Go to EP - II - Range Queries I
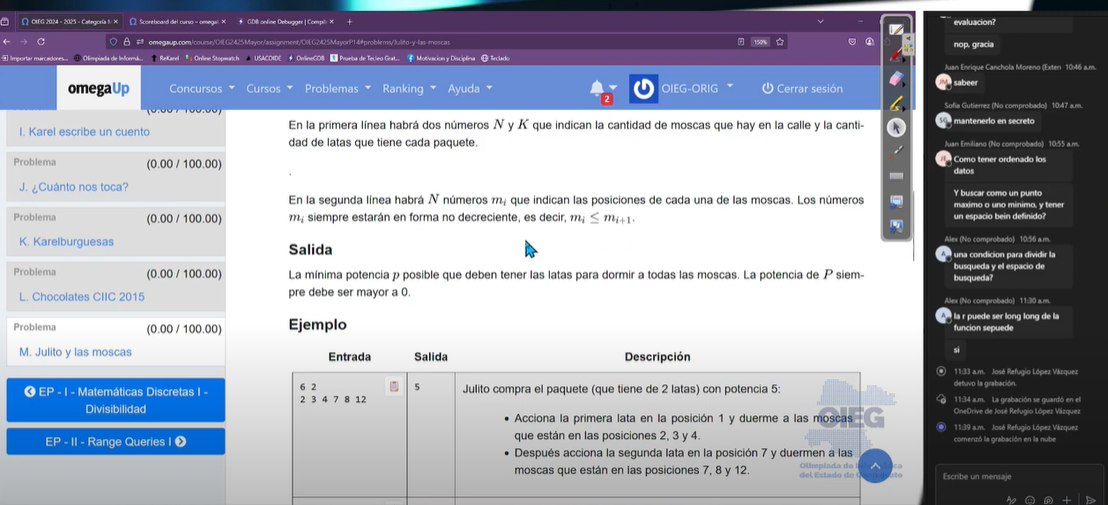Viewport: 1108px width, 505px height. 115,441
